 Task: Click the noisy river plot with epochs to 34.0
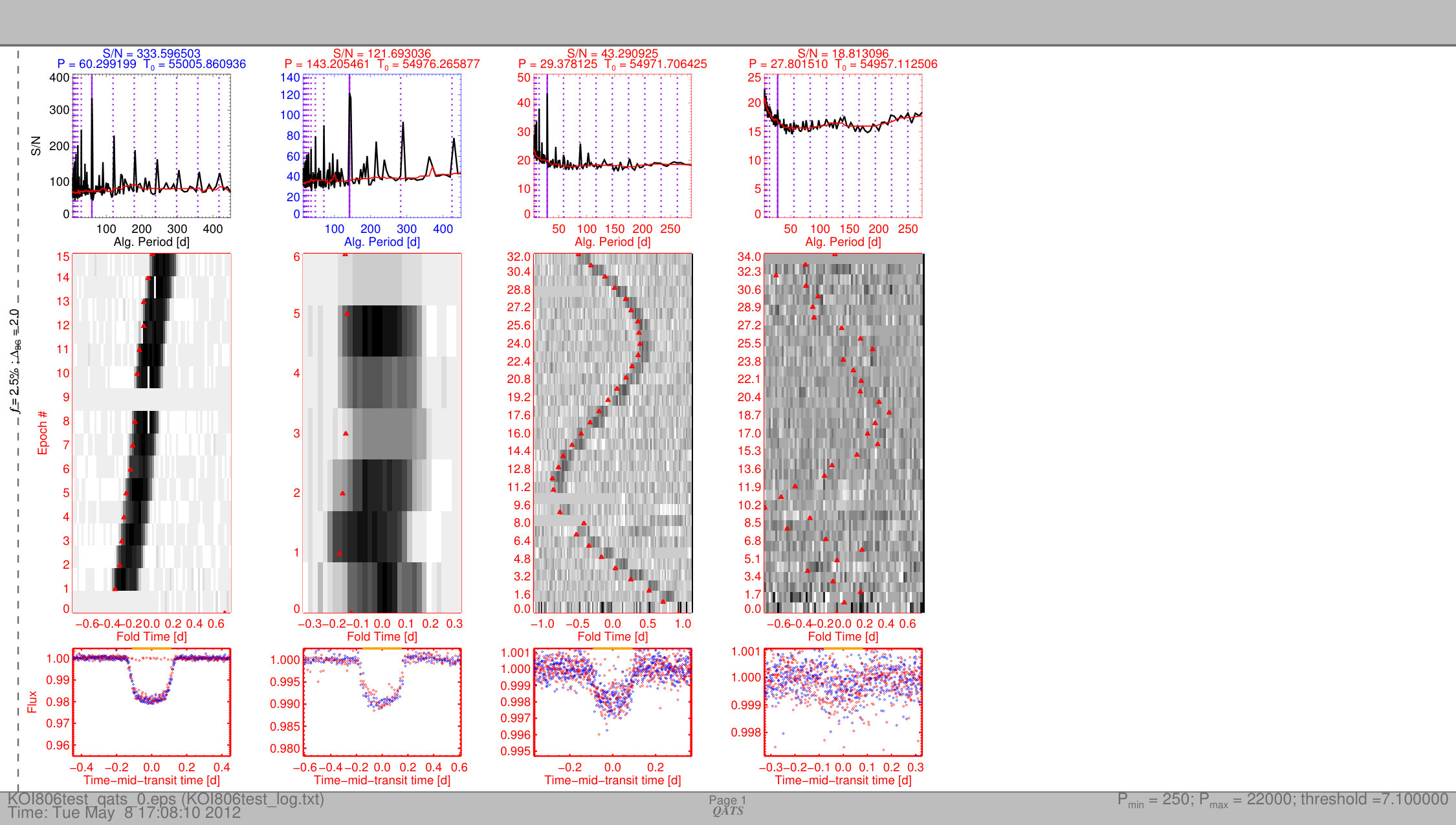pos(844,433)
